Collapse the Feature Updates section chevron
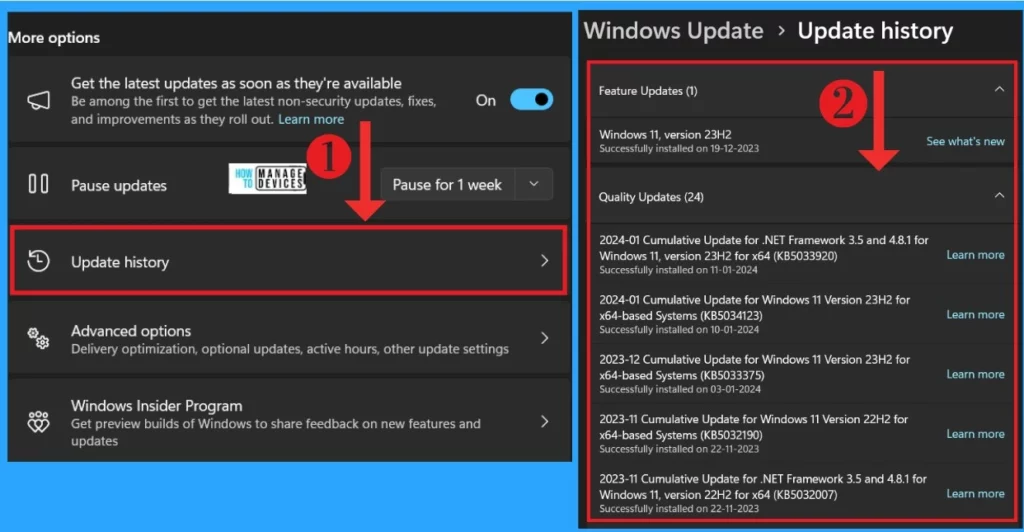The height and width of the screenshot is (532, 1024). click(x=999, y=89)
